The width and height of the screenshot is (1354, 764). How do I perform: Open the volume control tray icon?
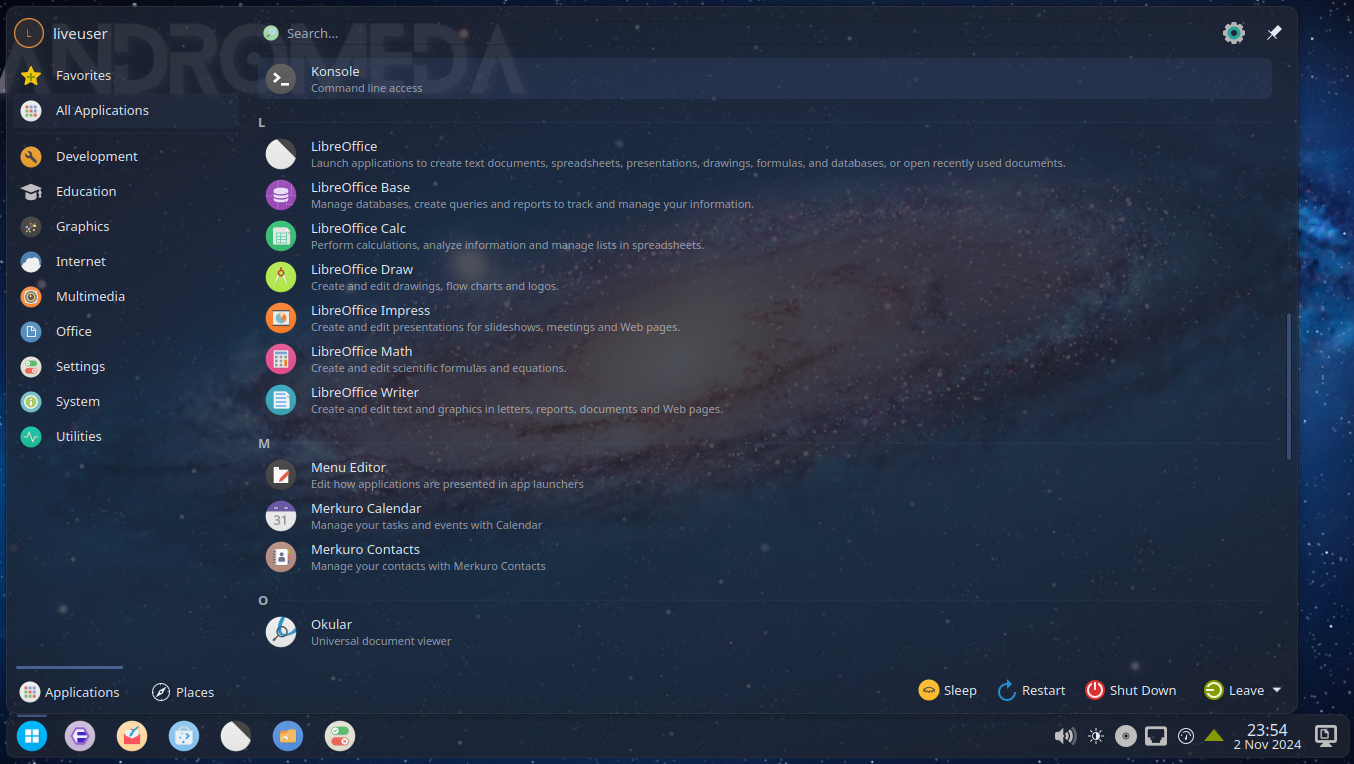(1065, 737)
